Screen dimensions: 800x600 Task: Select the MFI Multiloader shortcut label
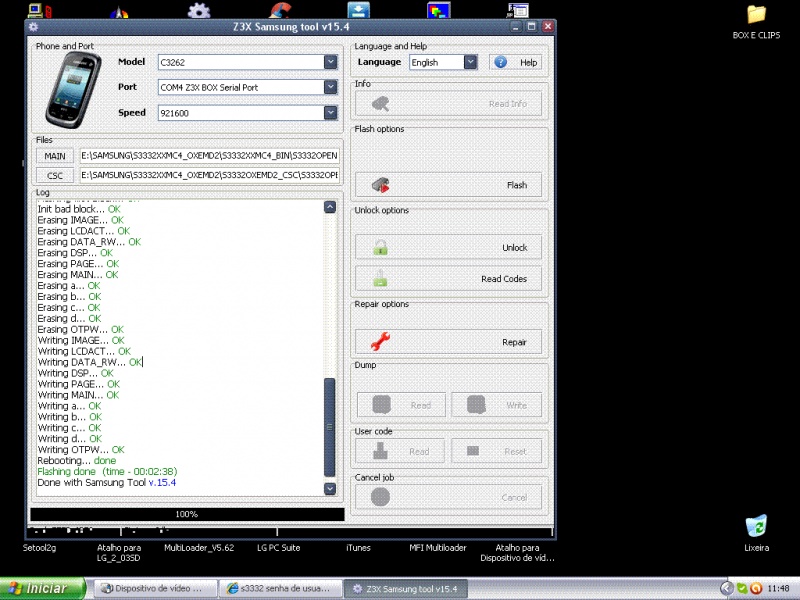[438, 548]
